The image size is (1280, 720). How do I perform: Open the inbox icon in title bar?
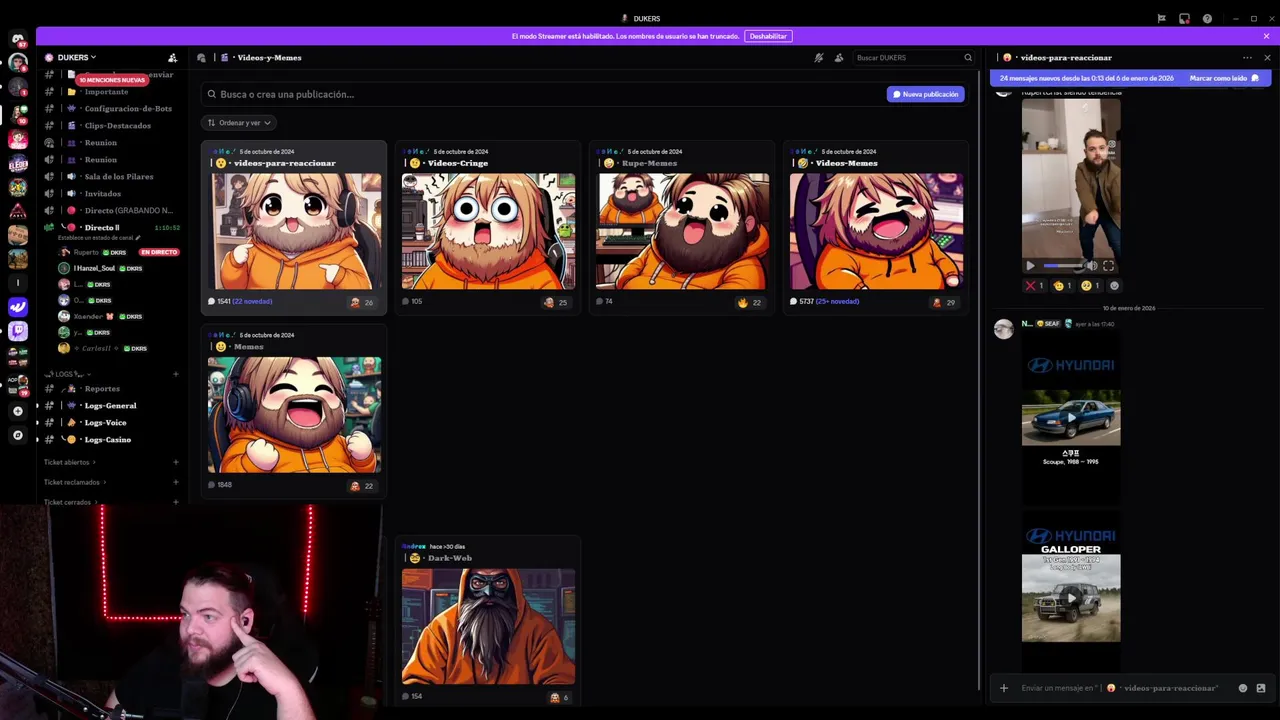[1184, 18]
